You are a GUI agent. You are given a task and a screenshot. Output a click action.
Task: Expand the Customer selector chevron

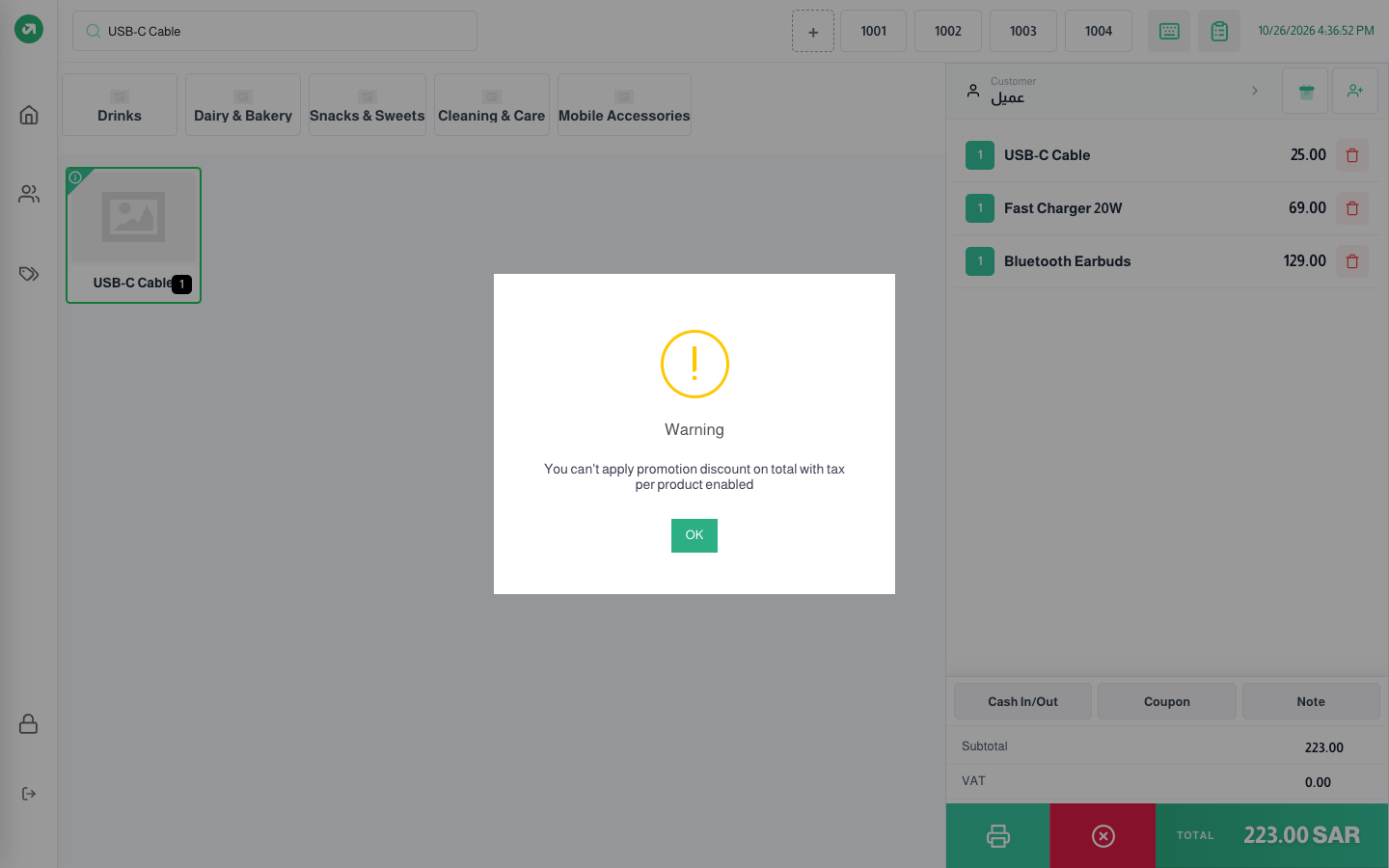[1255, 91]
